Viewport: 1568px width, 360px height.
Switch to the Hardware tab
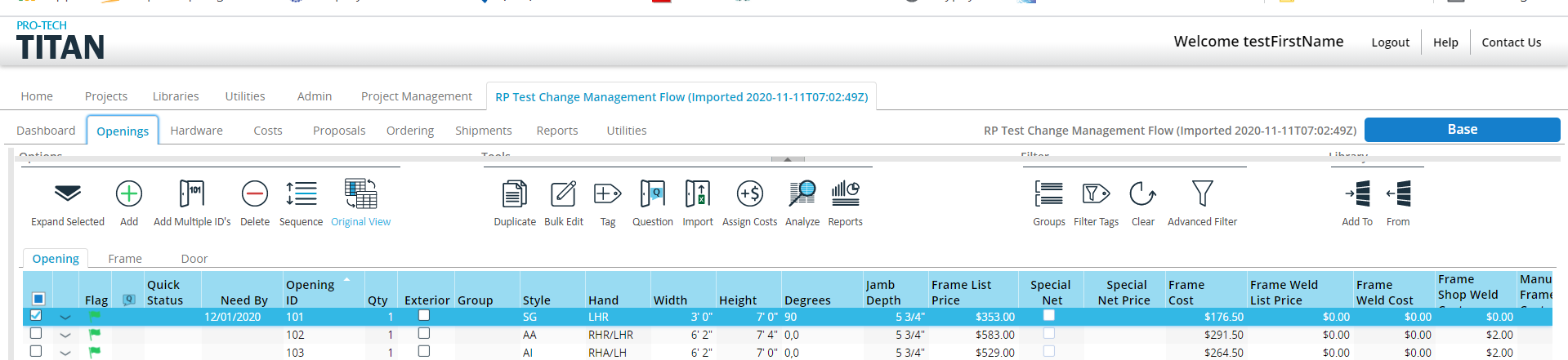tap(196, 131)
